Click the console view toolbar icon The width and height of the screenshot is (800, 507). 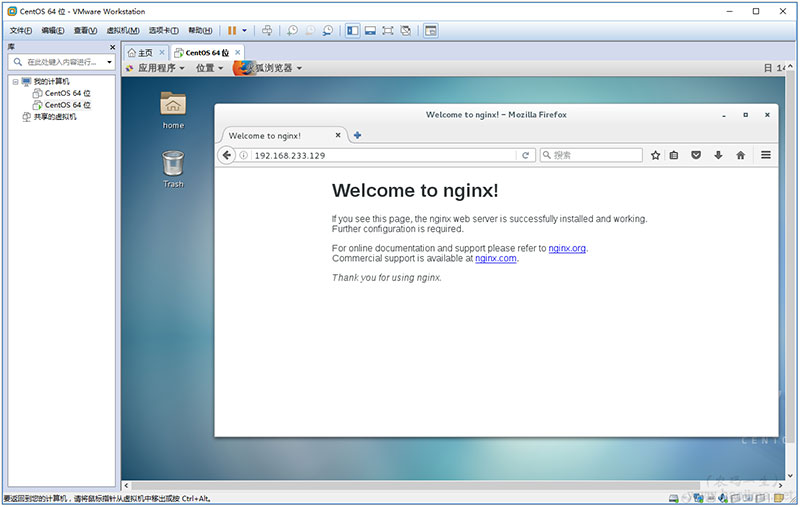(431, 31)
